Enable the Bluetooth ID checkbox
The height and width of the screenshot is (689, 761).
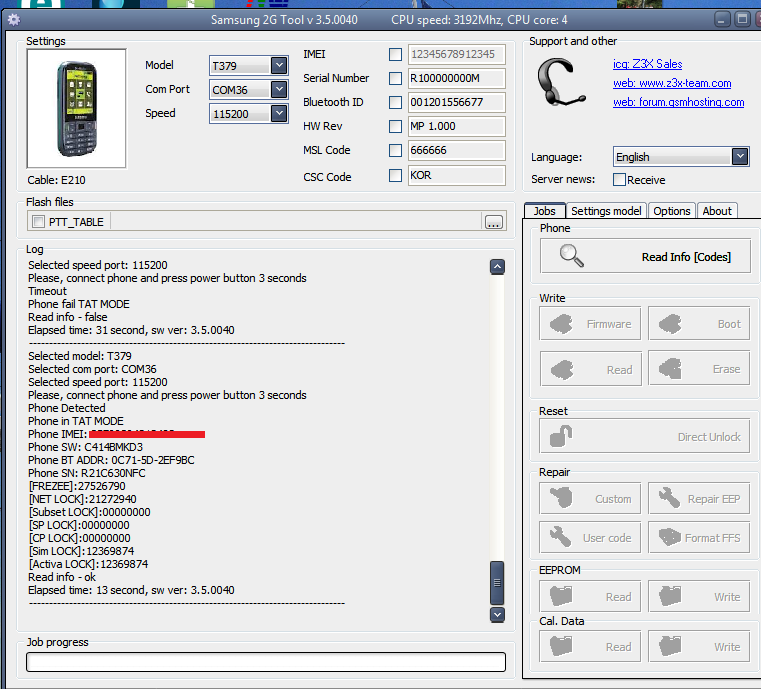395,102
